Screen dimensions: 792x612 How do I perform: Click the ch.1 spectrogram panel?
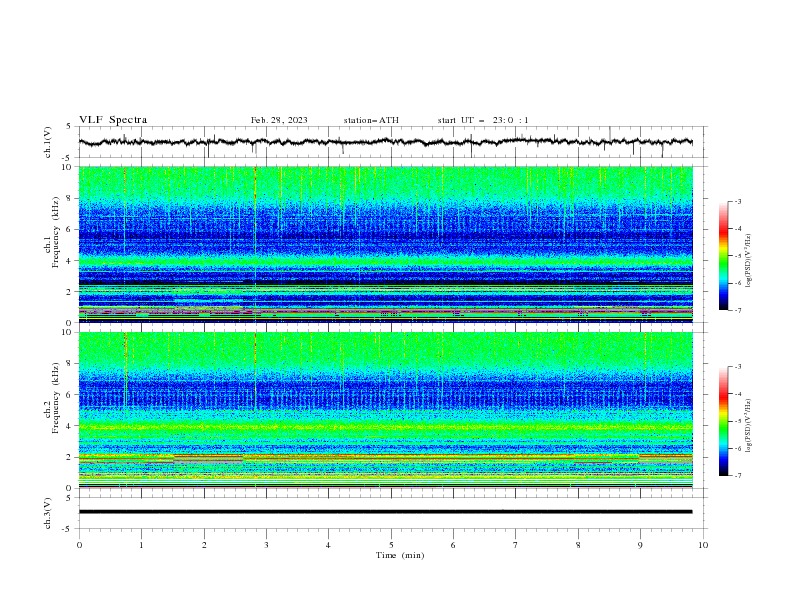click(x=386, y=244)
